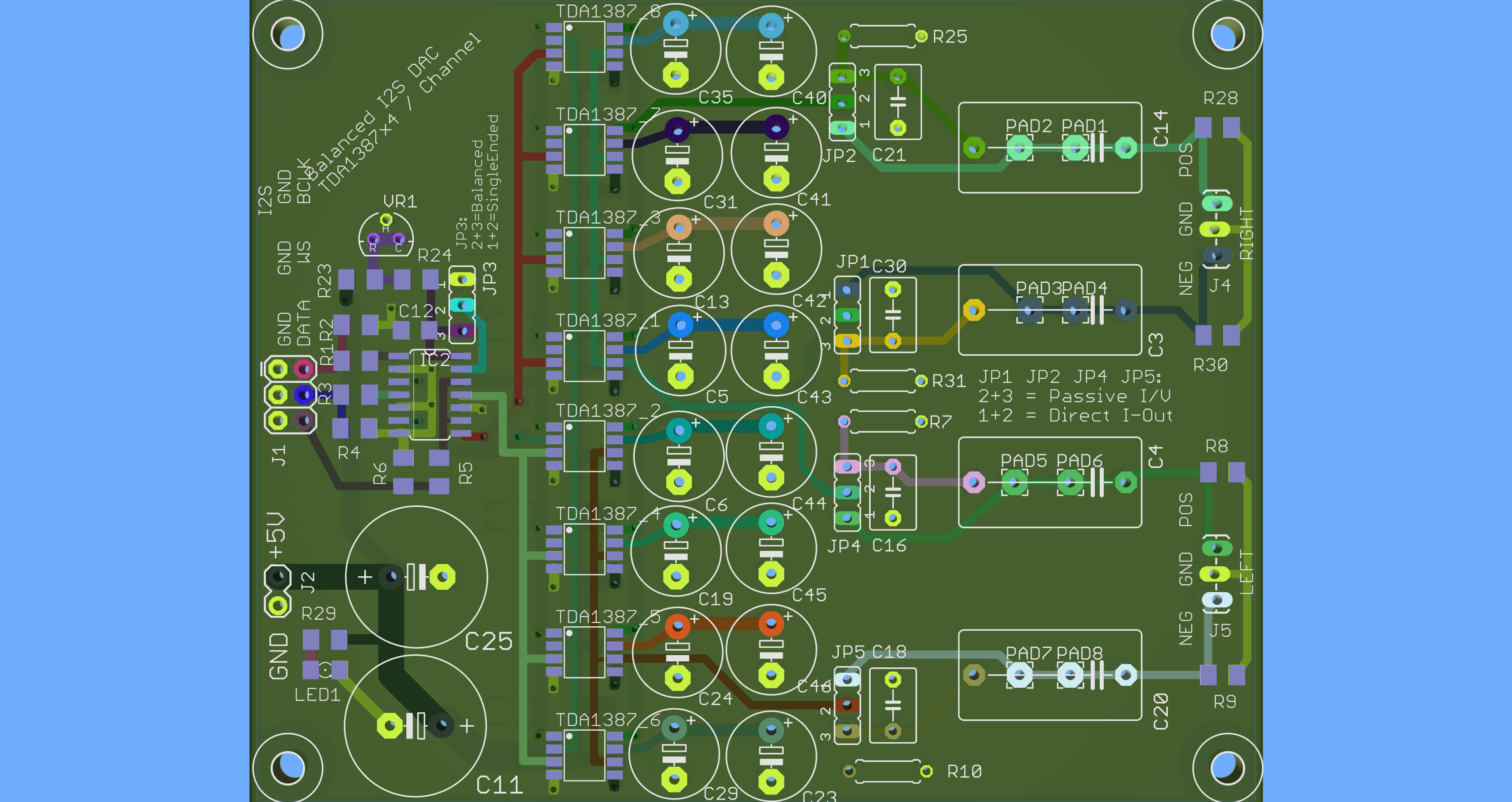Screen dimensions: 1512x802
Task: Click the TDA1387_2 chip label
Action: click(x=608, y=410)
